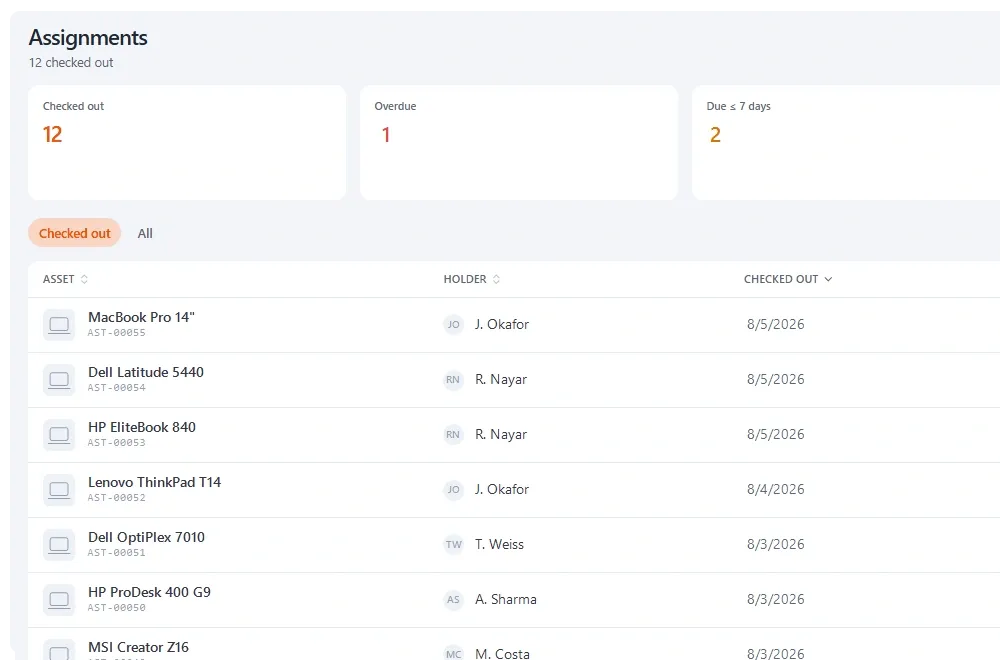Switch to the All filter tab

click(x=145, y=233)
